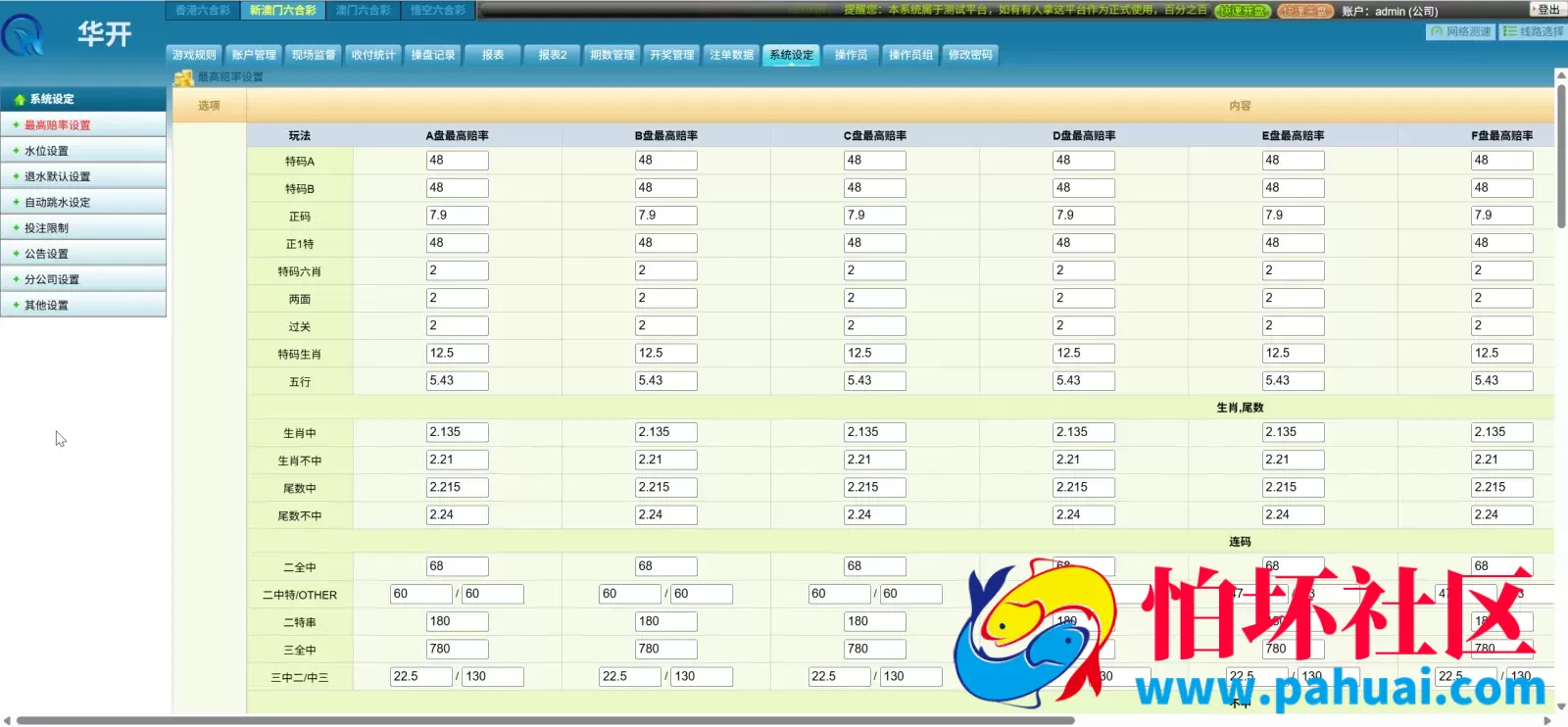Click the E盘 input for 生肖不中

pos(1294,460)
